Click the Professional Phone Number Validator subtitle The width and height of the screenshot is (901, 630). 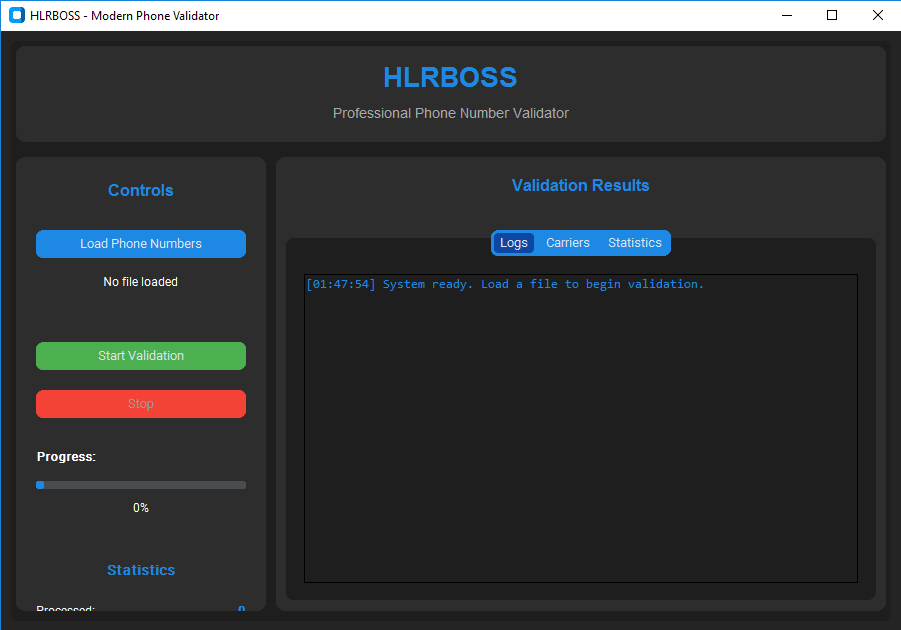tap(450, 113)
